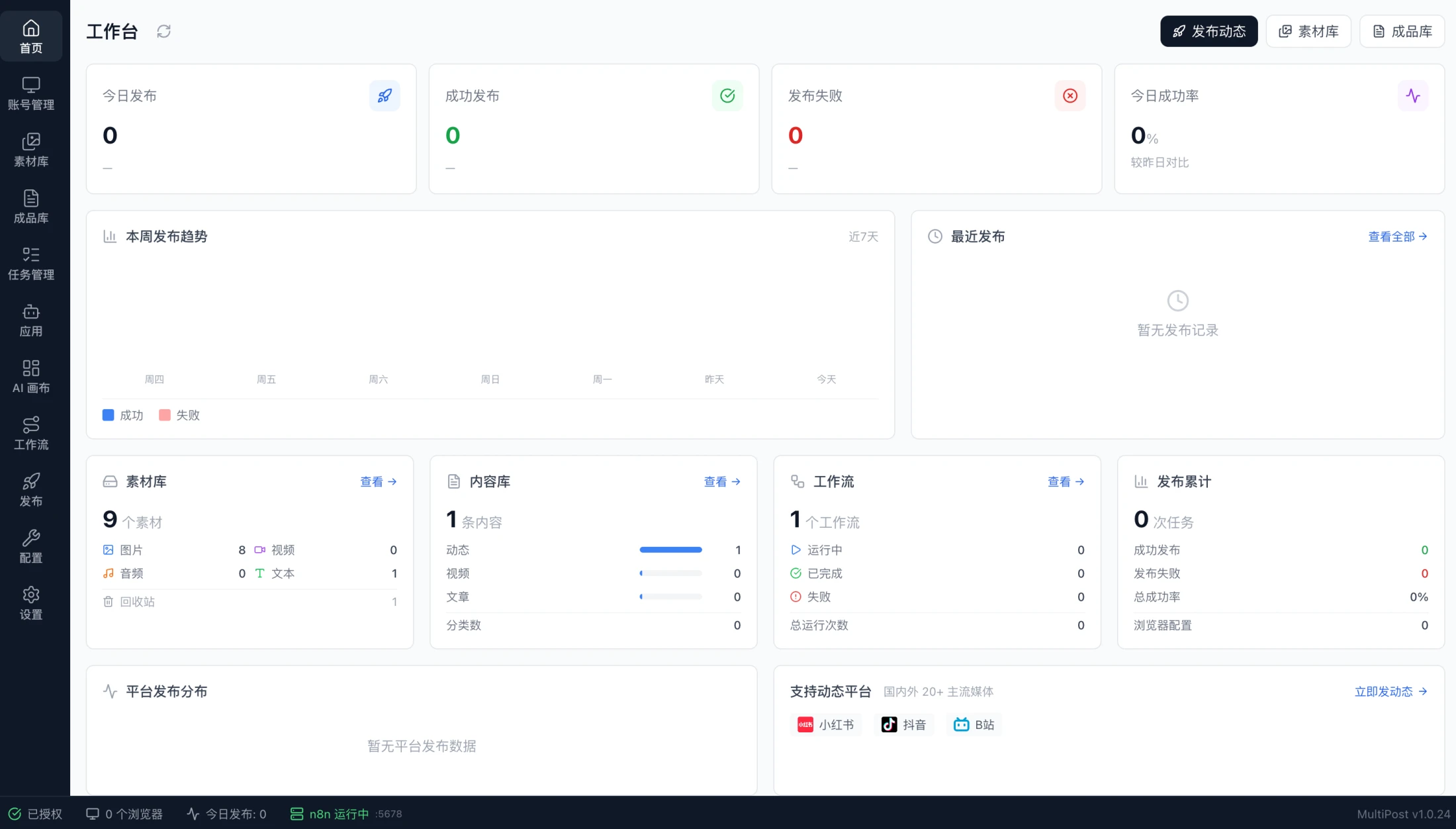Image resolution: width=1456 pixels, height=829 pixels.
Task: Click the document icon beside 内容库 title
Action: (453, 481)
